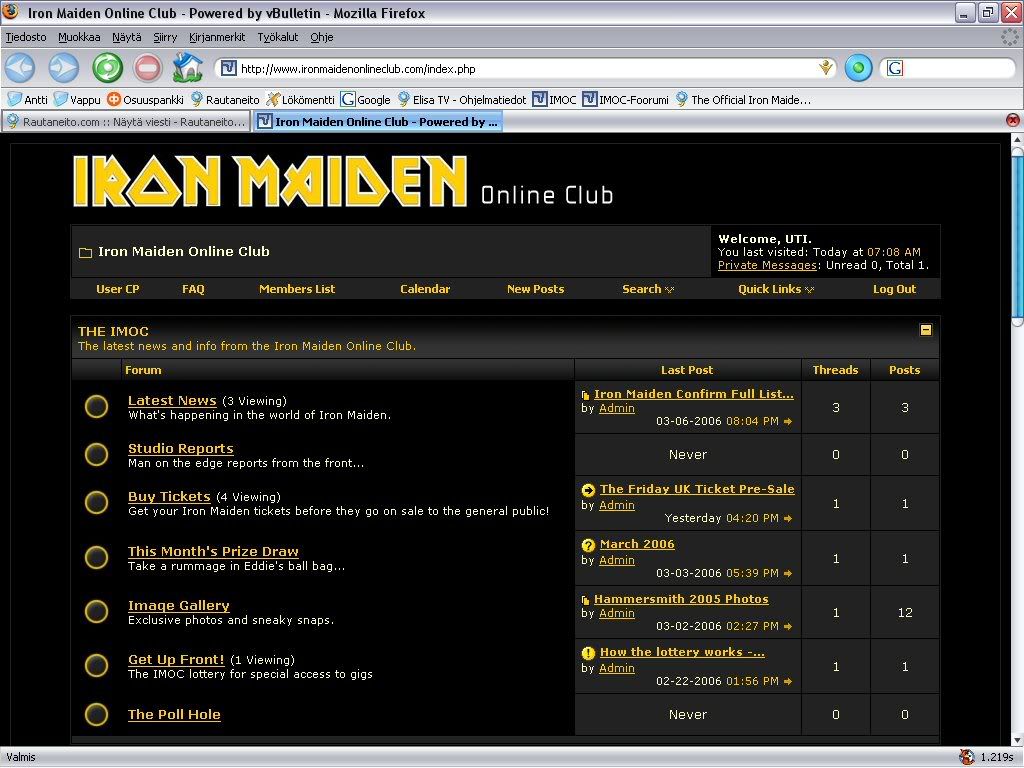Open the User CP link
This screenshot has height=768, width=1024.
pyautogui.click(x=118, y=289)
